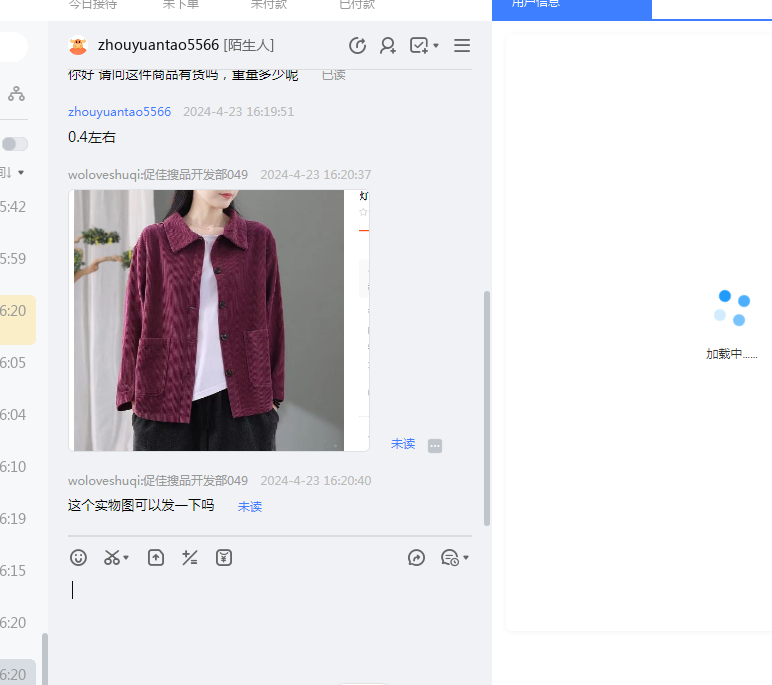Open the emoji picker in chat toolbar

pos(78,558)
